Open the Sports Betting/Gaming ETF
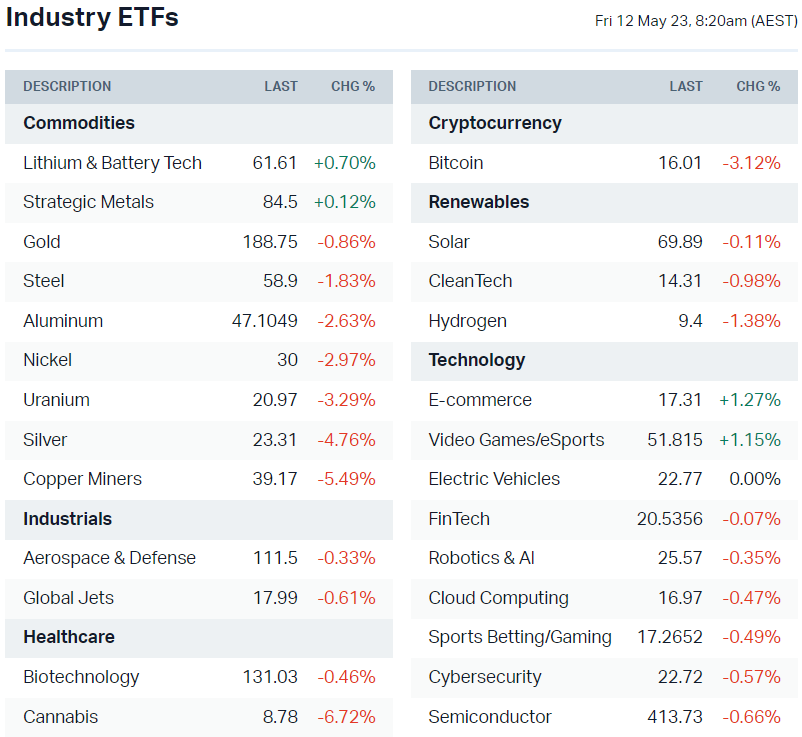 [519, 637]
